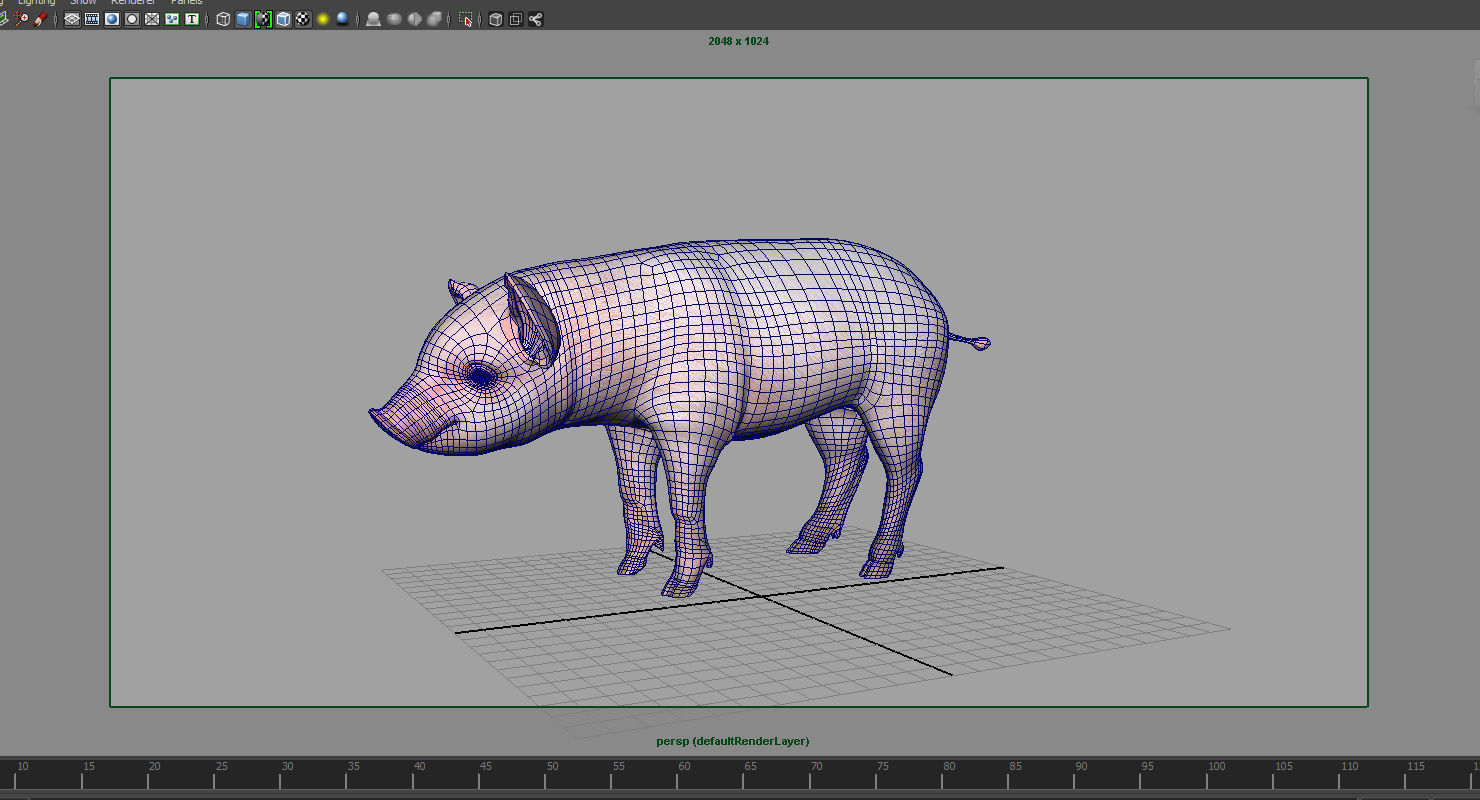The height and width of the screenshot is (800, 1480).
Task: Toggle X-Ray Active Components icon
Action: pyautogui.click(x=515, y=19)
